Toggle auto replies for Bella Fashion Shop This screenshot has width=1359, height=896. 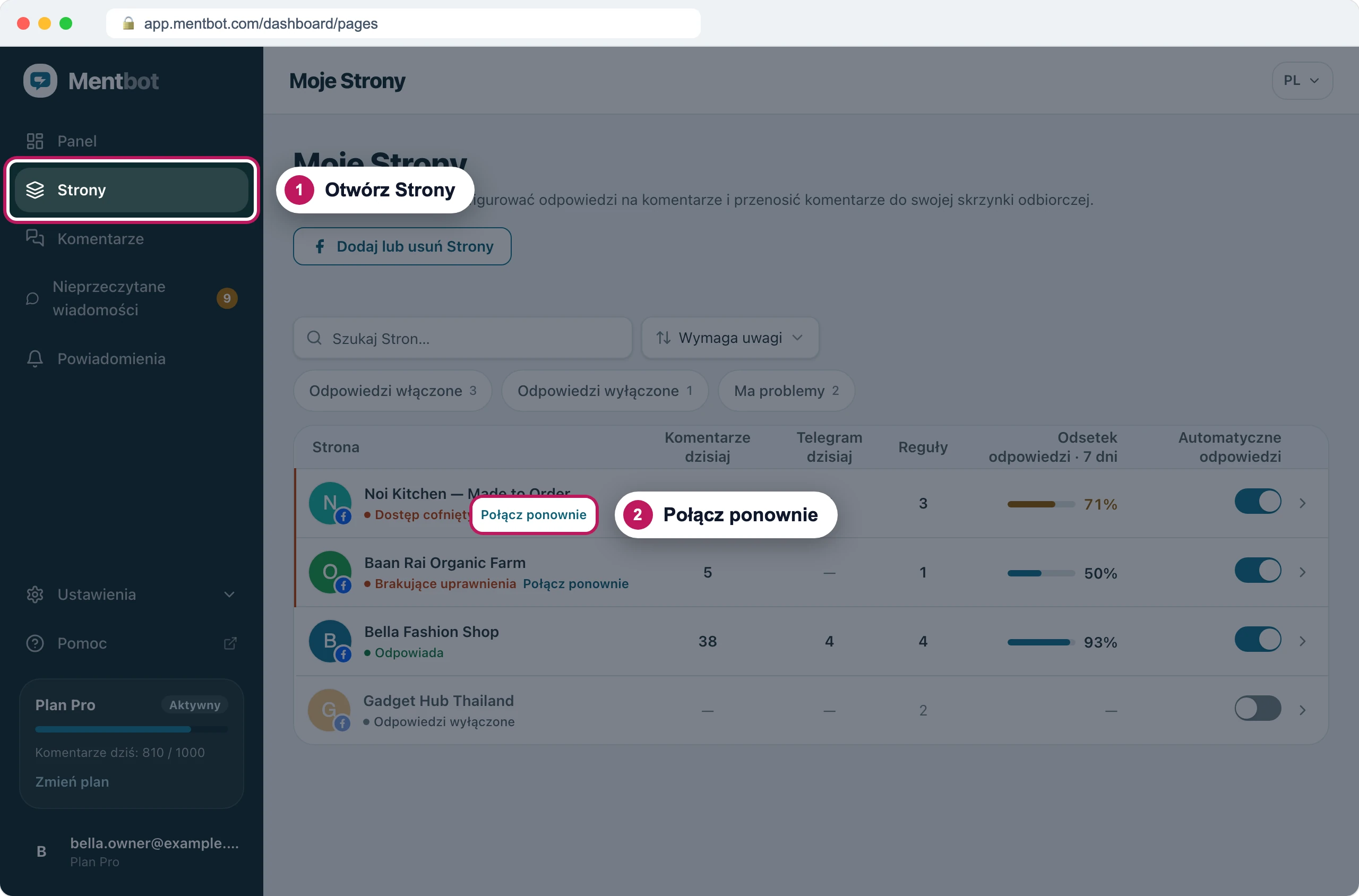pos(1257,640)
